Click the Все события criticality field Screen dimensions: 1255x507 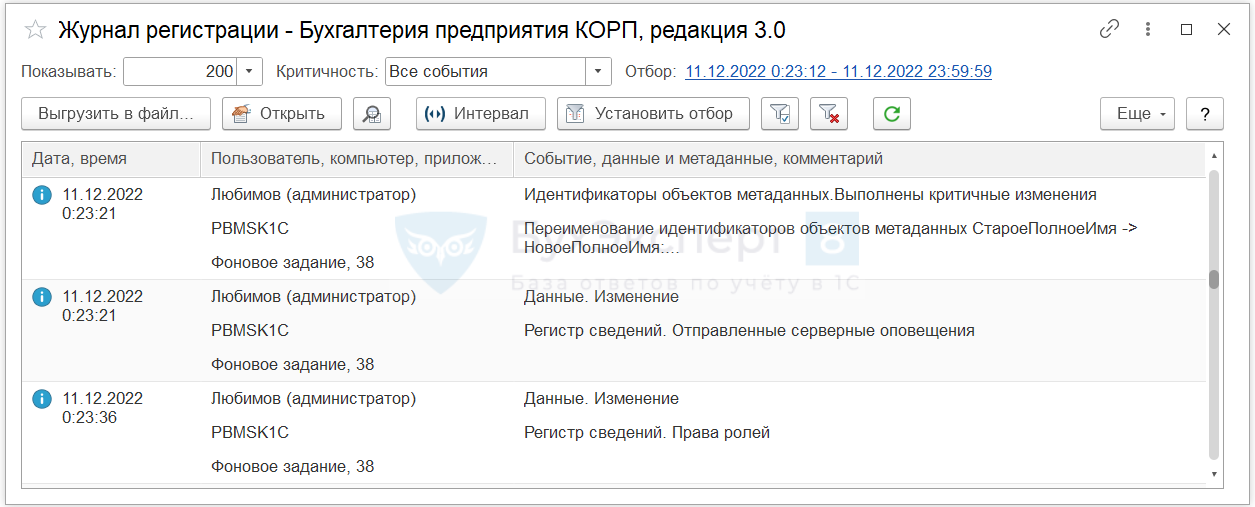coord(485,72)
